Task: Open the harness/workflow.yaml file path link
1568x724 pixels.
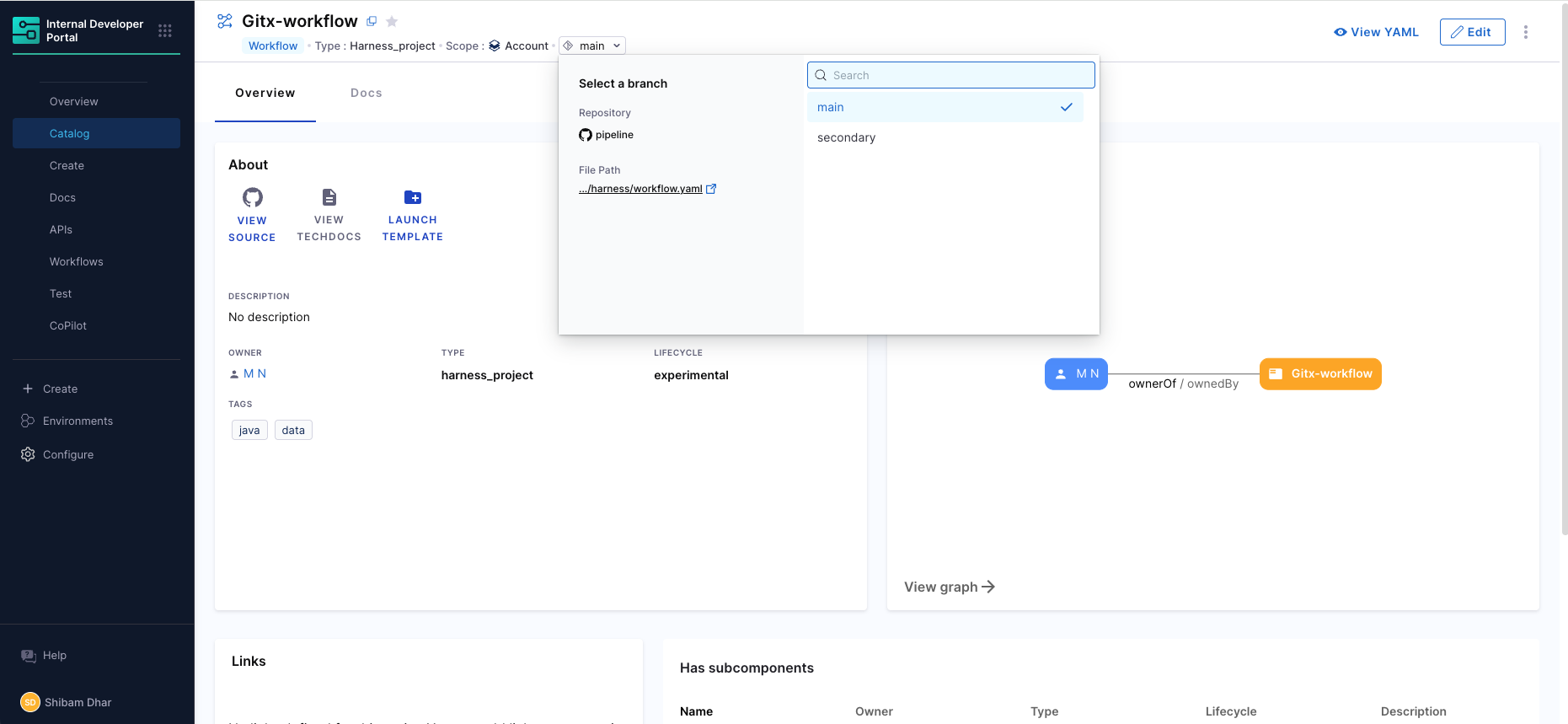Action: coord(640,189)
